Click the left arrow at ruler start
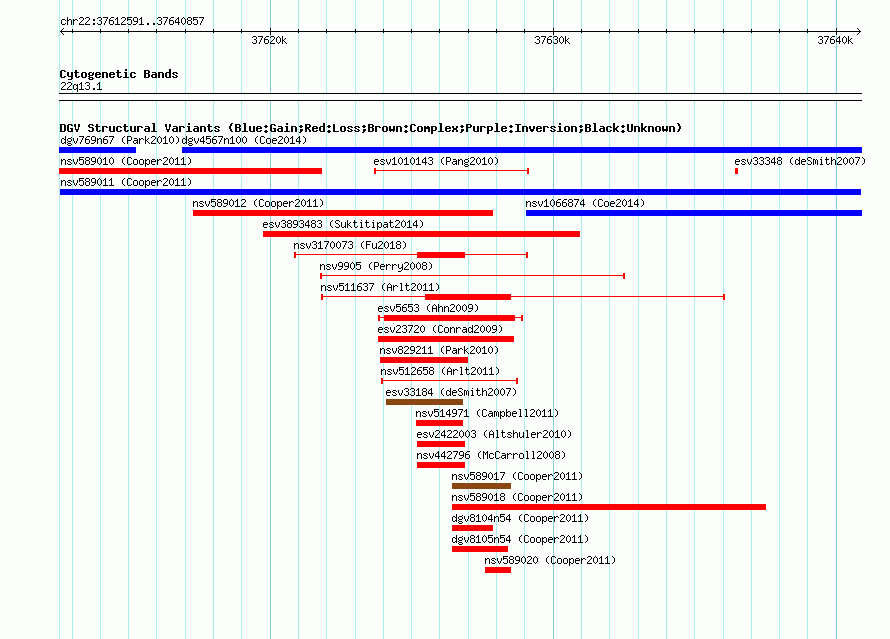 pyautogui.click(x=63, y=32)
